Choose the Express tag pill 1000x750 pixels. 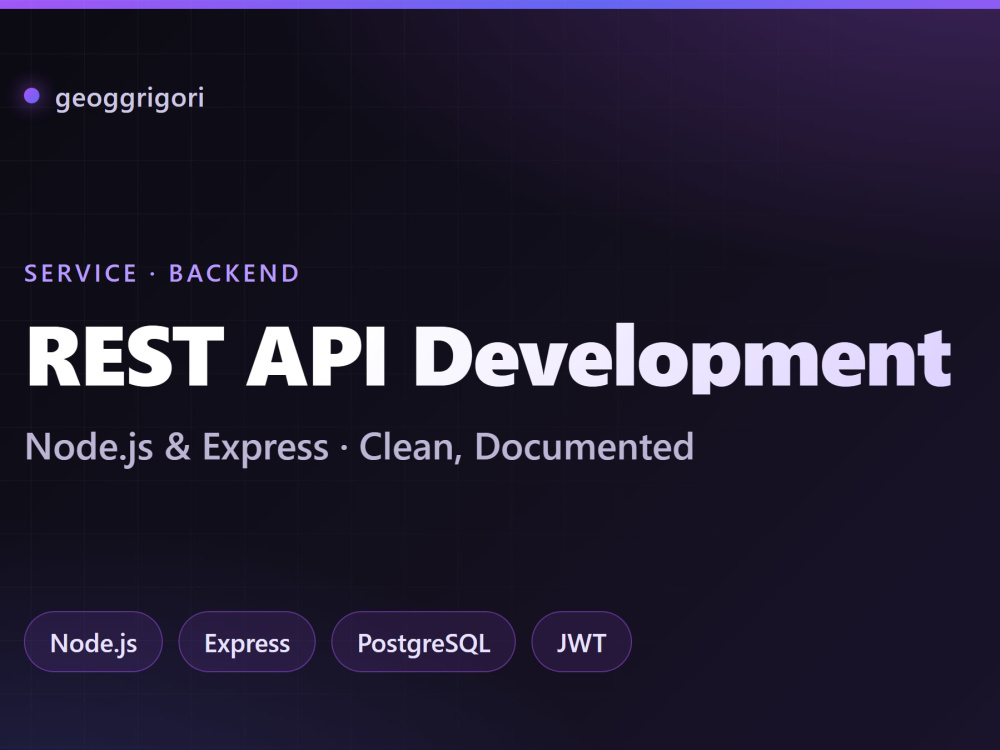pyautogui.click(x=247, y=642)
